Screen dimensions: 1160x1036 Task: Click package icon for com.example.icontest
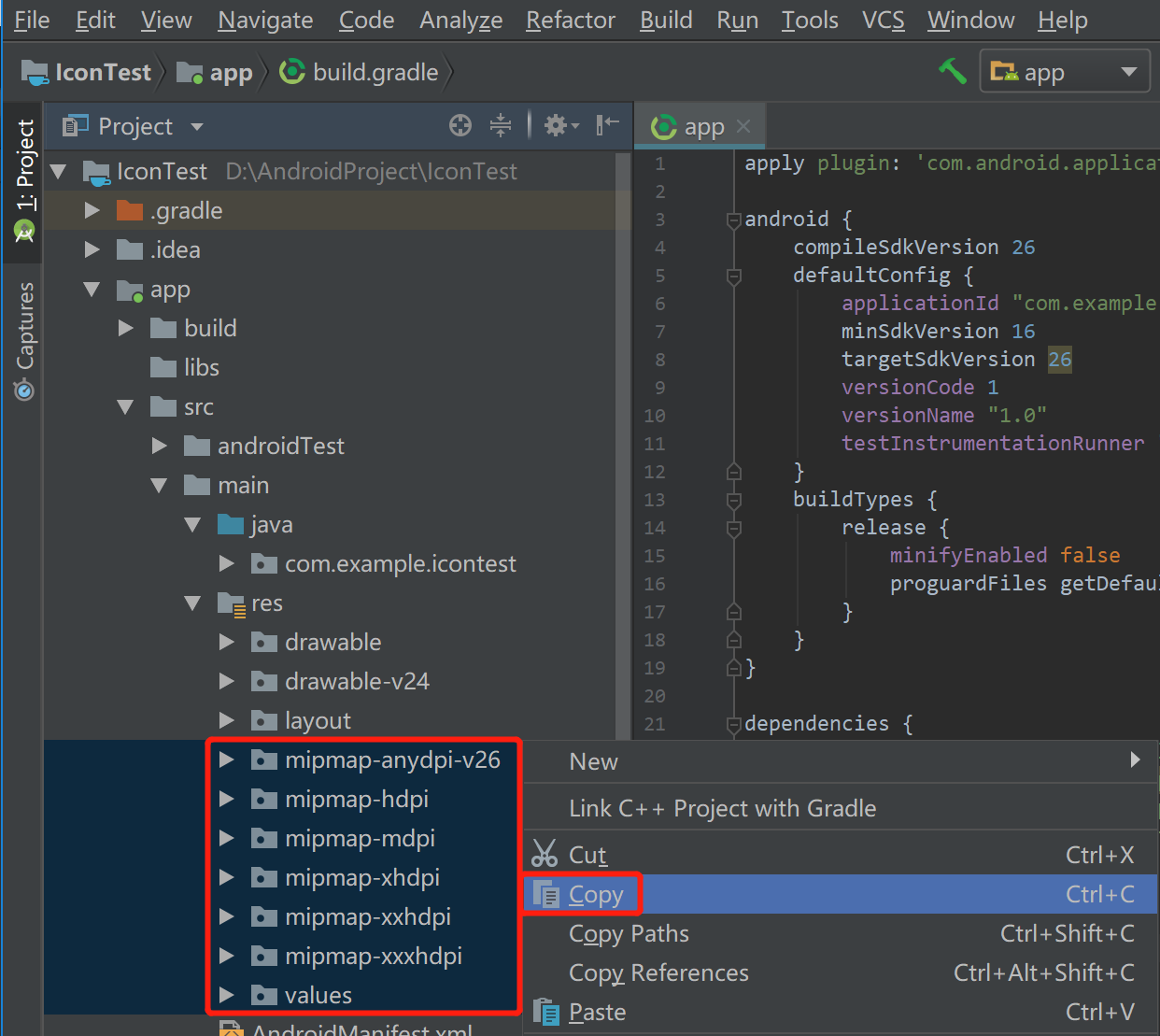[264, 563]
